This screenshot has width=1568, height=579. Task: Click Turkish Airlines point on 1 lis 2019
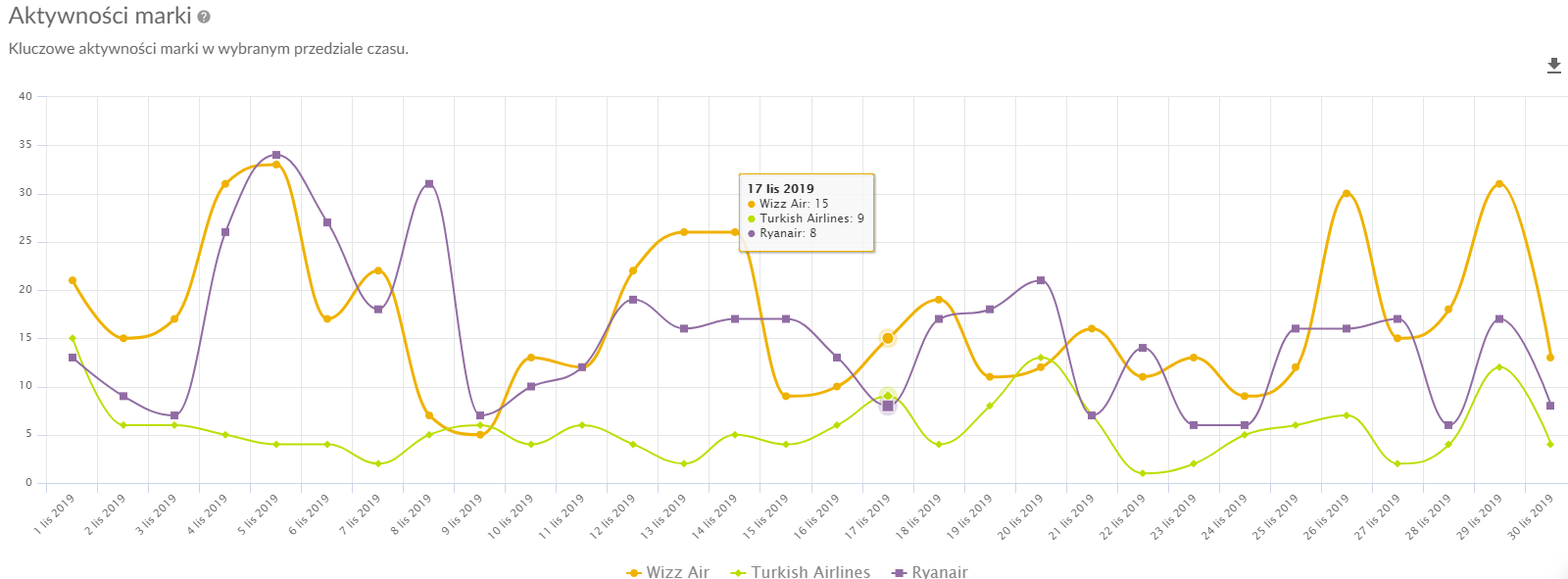[73, 338]
